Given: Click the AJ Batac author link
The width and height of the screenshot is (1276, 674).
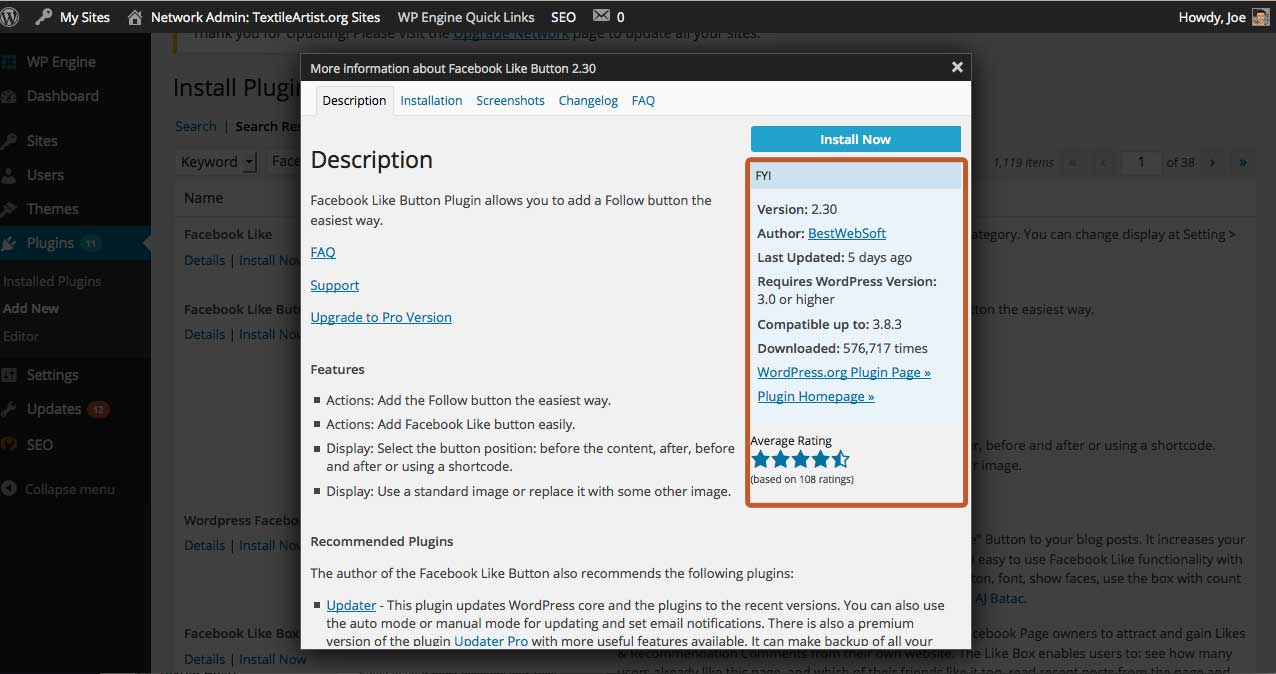Looking at the screenshot, I should click(x=1000, y=598).
